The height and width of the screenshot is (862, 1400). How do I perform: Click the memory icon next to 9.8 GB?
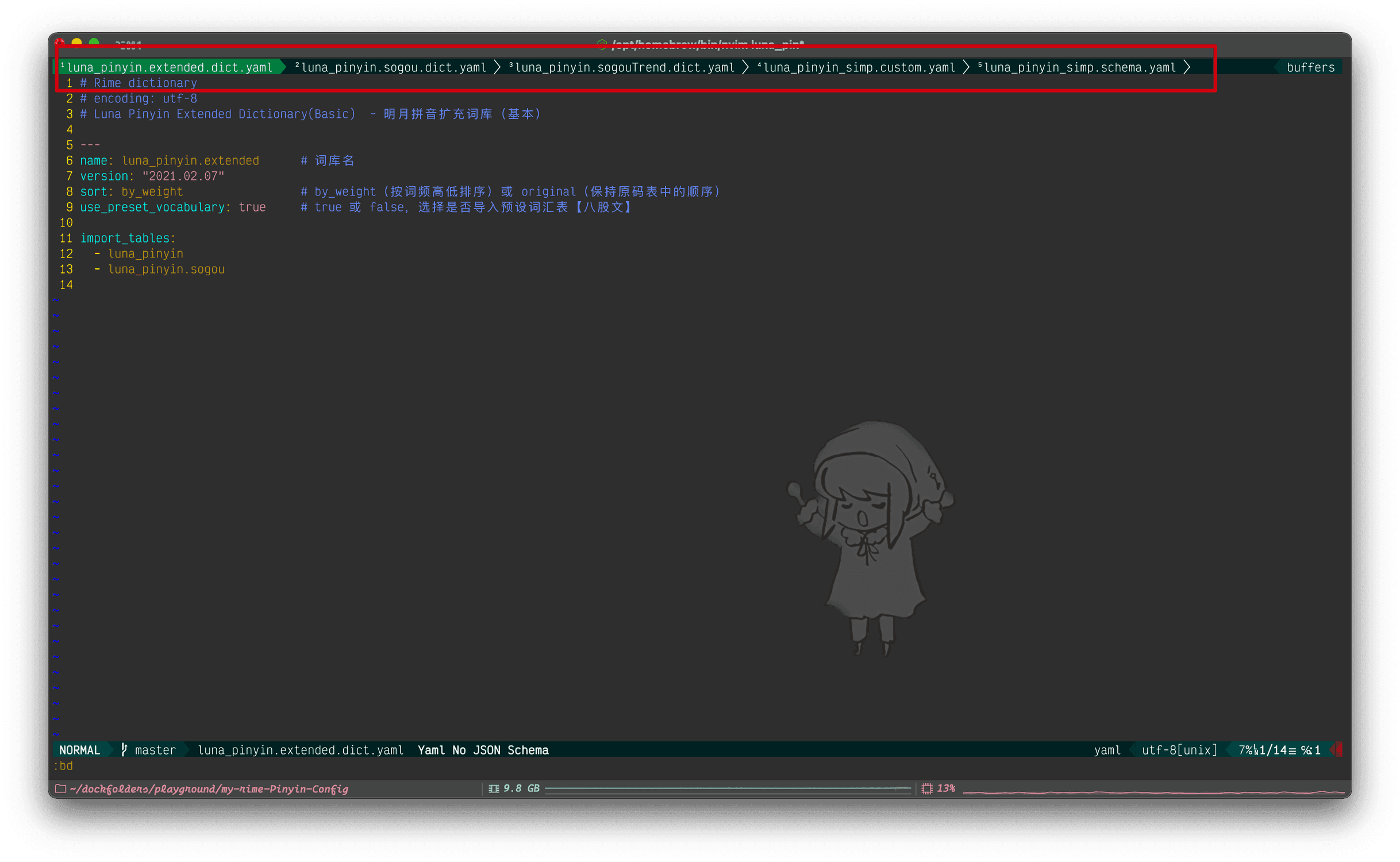[x=494, y=788]
